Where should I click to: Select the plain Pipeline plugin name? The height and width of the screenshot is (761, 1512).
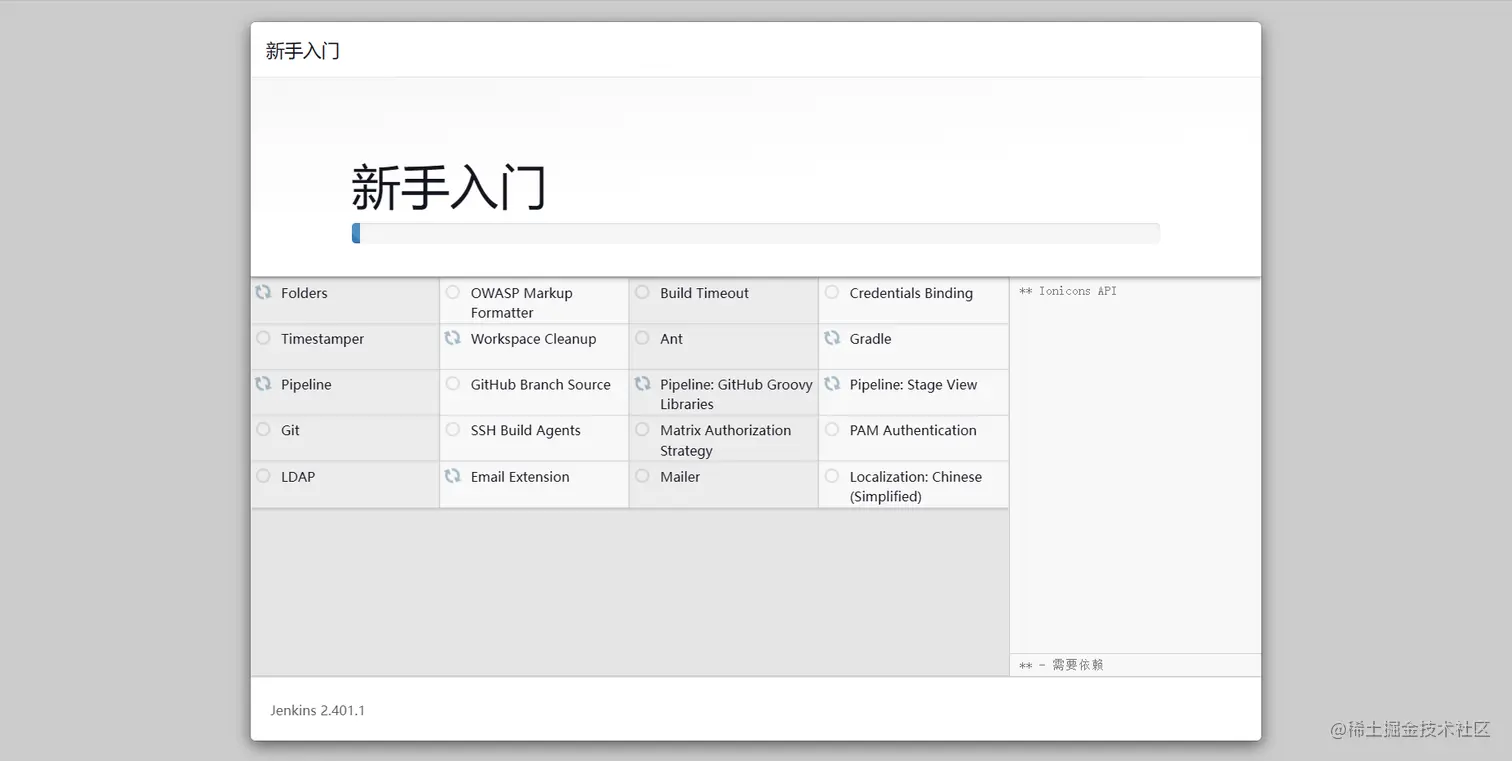point(306,384)
